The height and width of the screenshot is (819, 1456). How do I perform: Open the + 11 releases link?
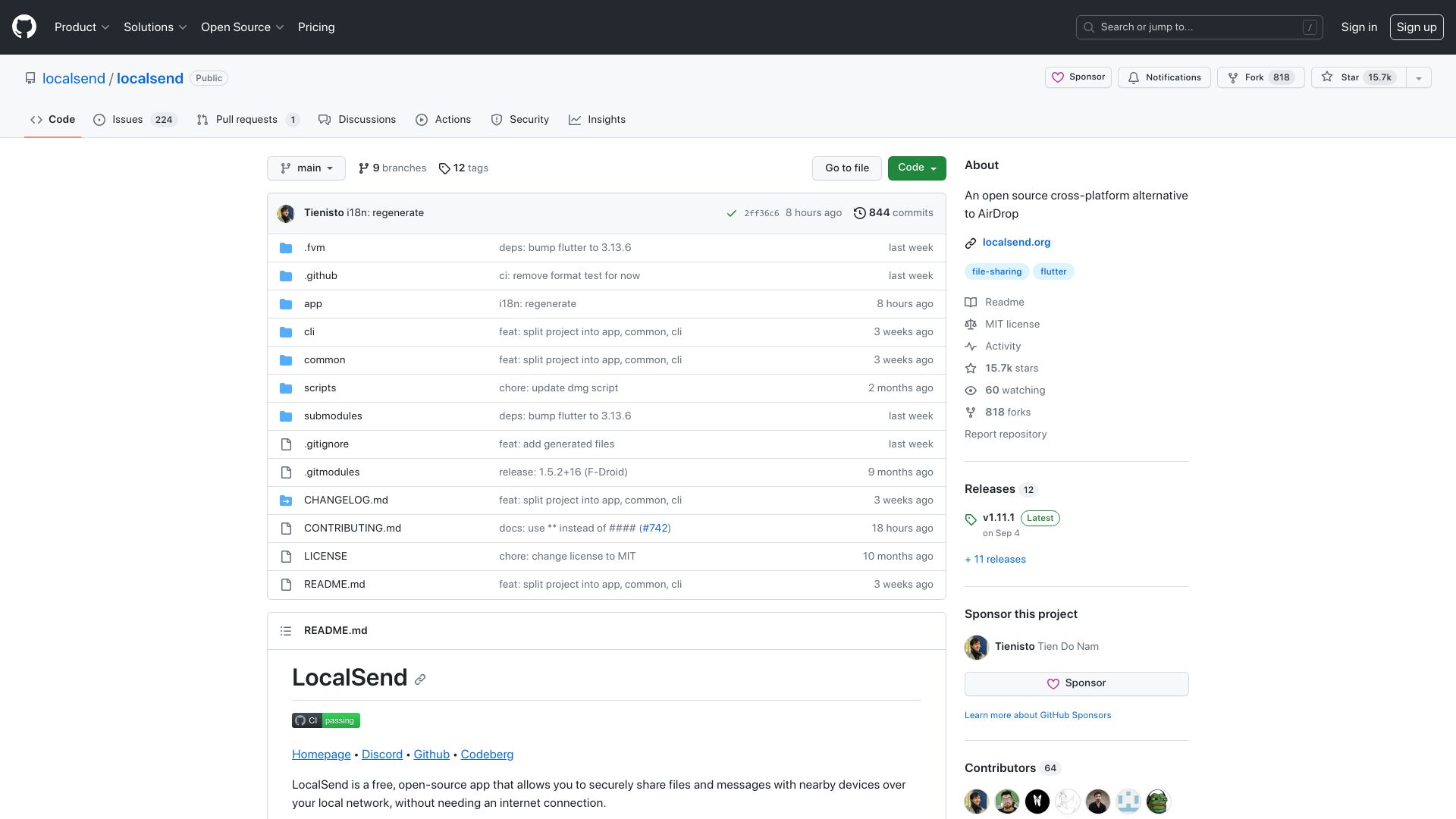pyautogui.click(x=995, y=560)
